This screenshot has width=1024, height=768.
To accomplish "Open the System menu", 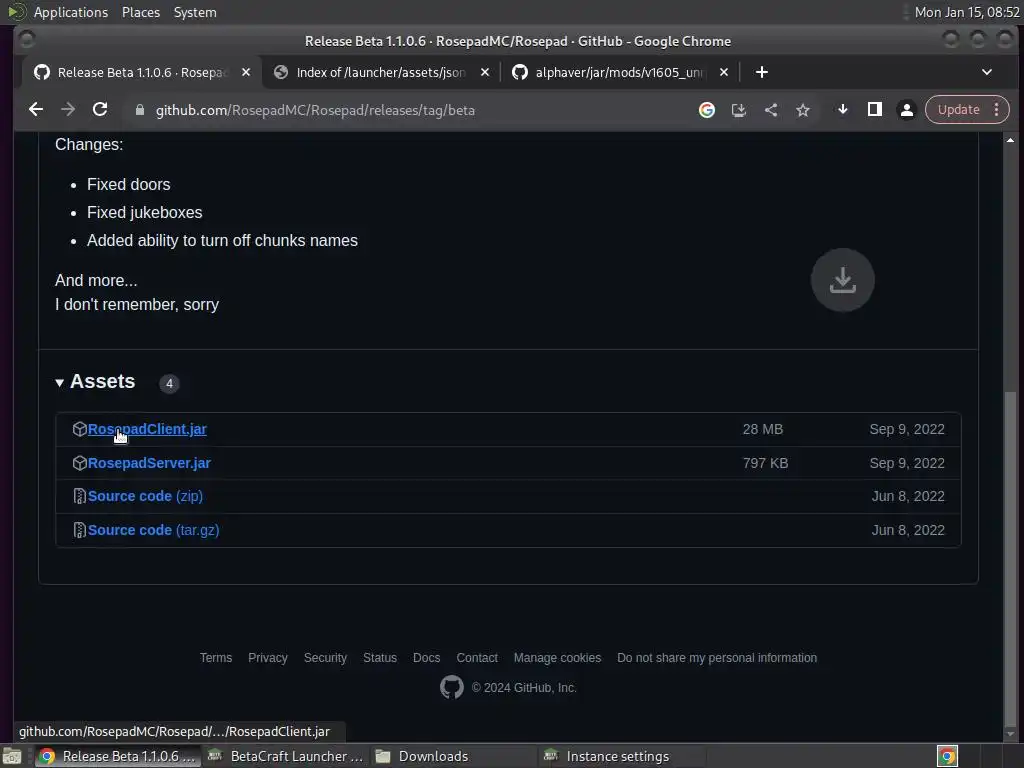I will coord(195,12).
